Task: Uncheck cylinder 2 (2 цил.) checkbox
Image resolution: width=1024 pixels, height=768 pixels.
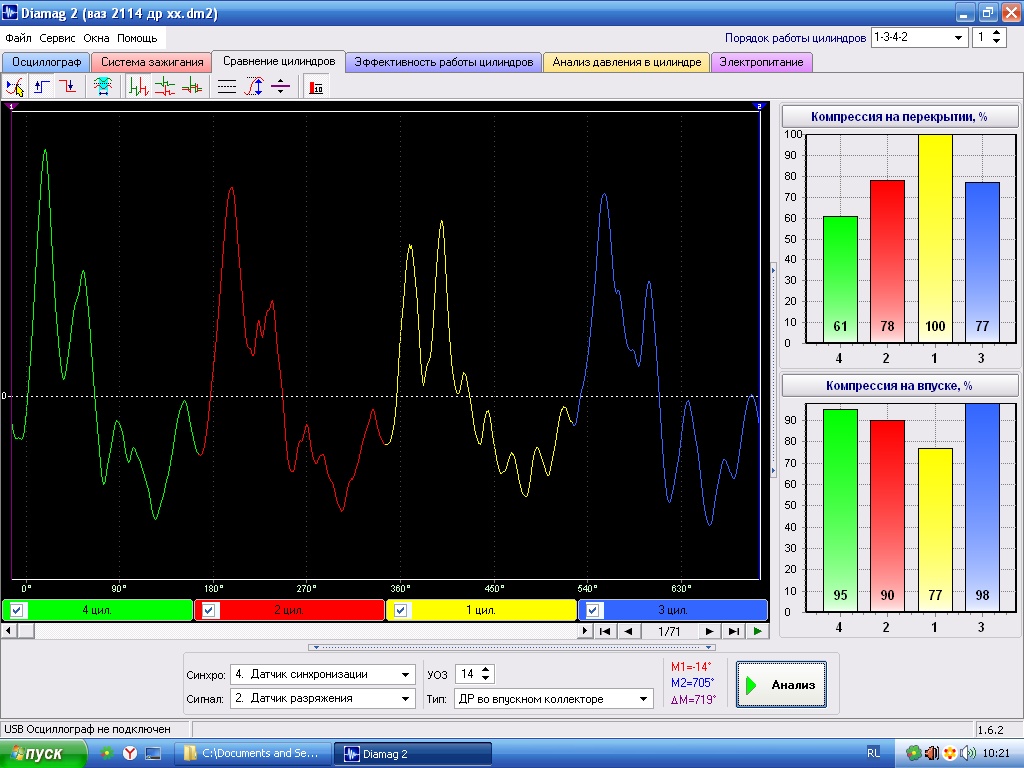Action: 208,610
